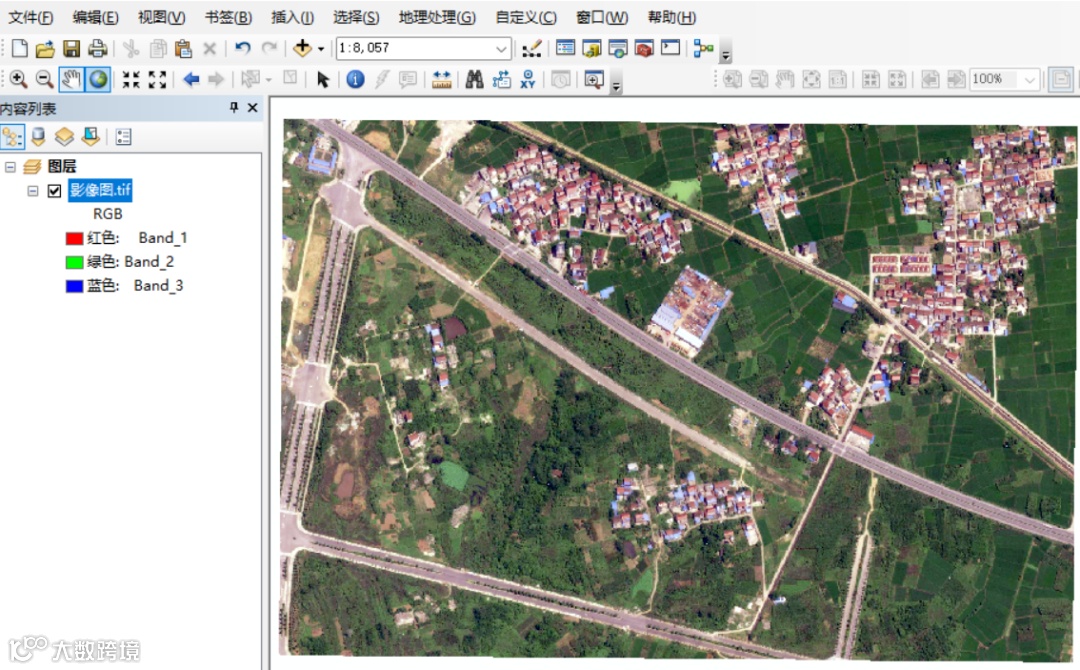Viewport: 1080px width, 670px height.
Task: Click the Save document icon
Action: (71, 48)
